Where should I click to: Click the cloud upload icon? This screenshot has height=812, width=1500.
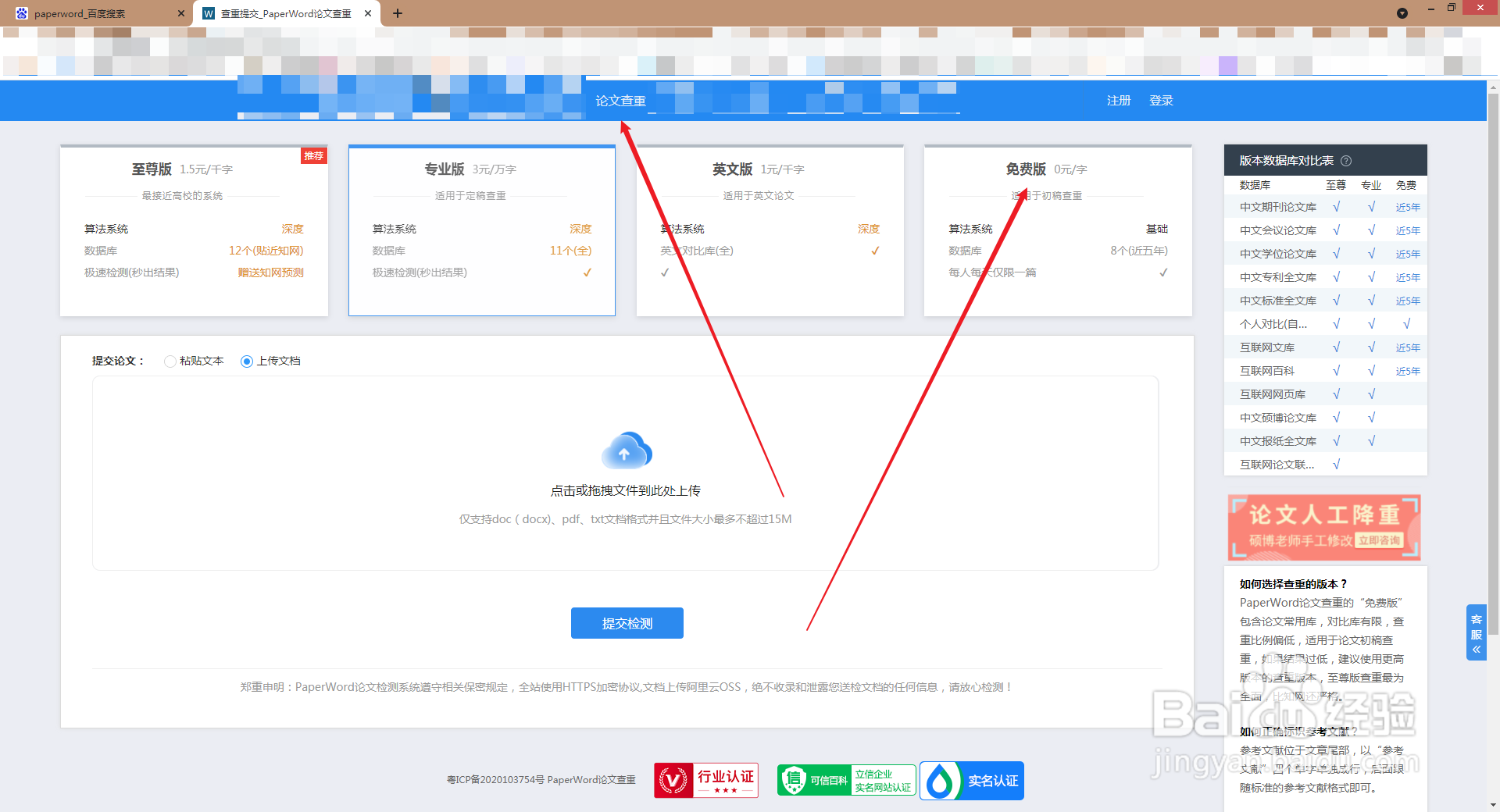(x=627, y=450)
